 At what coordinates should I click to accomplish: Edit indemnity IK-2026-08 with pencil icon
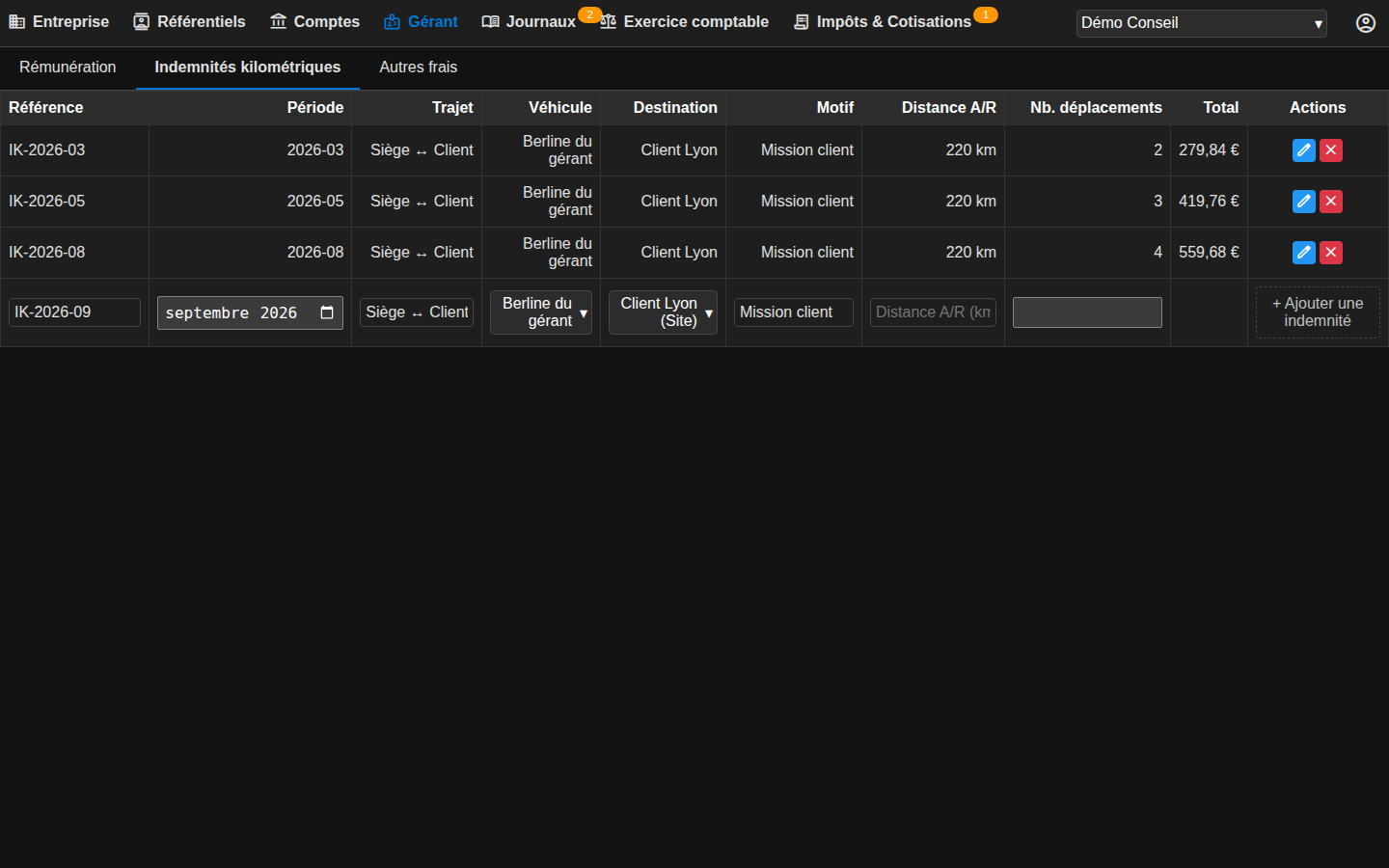coord(1303,253)
